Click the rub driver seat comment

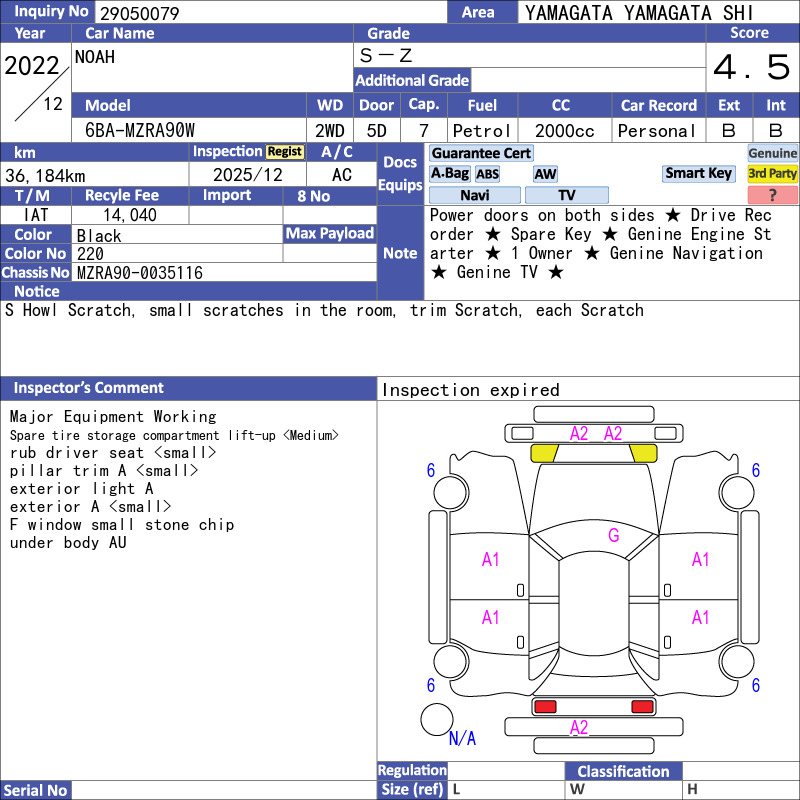113,453
